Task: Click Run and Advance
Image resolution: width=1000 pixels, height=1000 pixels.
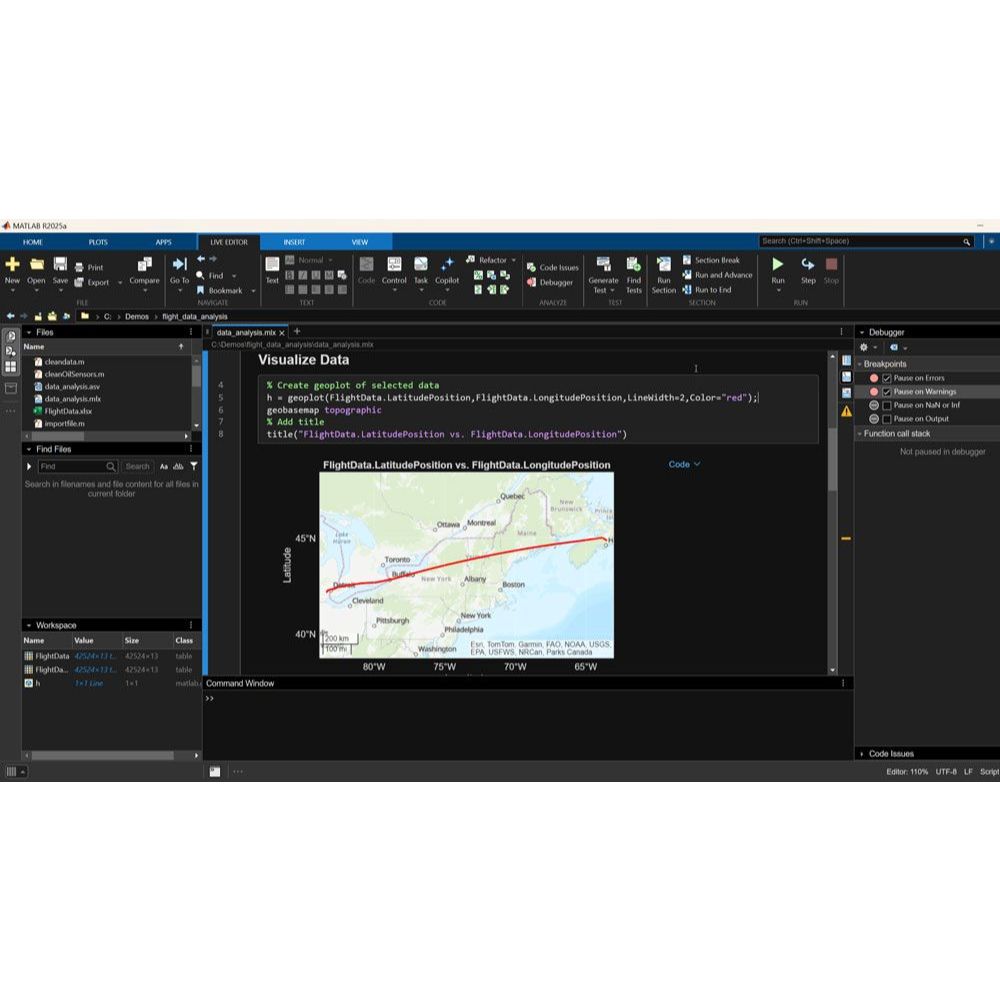Action: [x=717, y=275]
